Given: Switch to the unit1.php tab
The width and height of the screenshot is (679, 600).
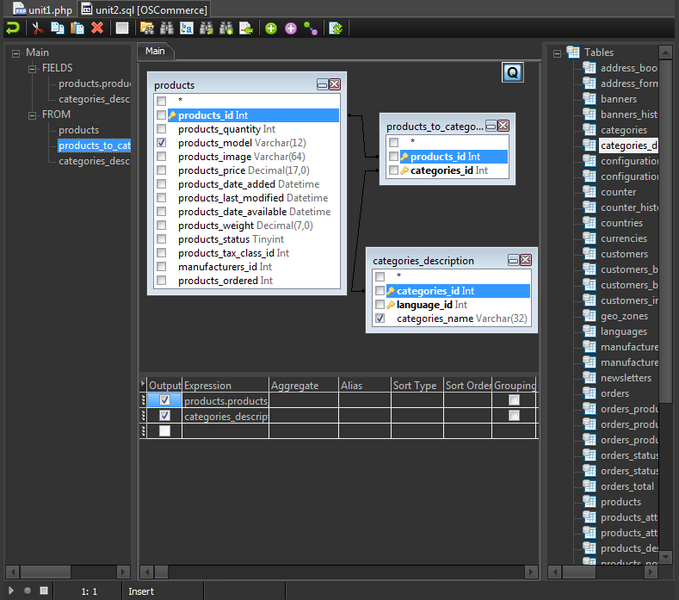Looking at the screenshot, I should [x=42, y=10].
